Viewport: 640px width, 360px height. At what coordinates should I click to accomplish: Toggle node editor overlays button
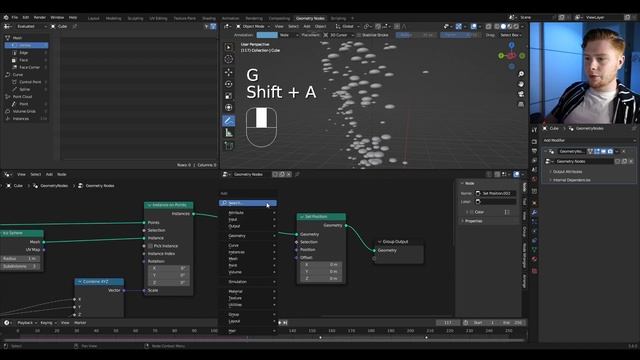pos(516,174)
